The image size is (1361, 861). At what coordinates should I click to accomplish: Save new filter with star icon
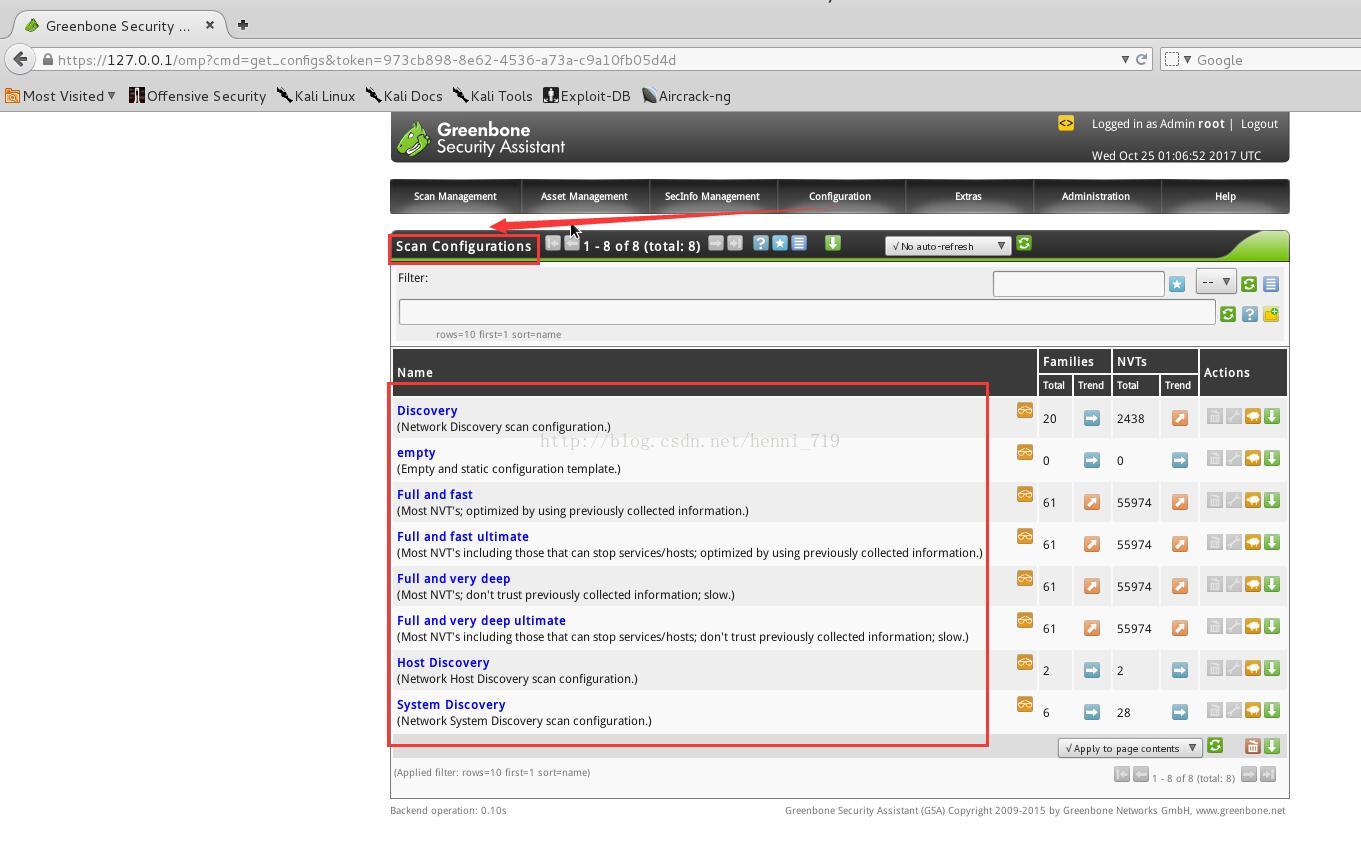[x=1177, y=284]
